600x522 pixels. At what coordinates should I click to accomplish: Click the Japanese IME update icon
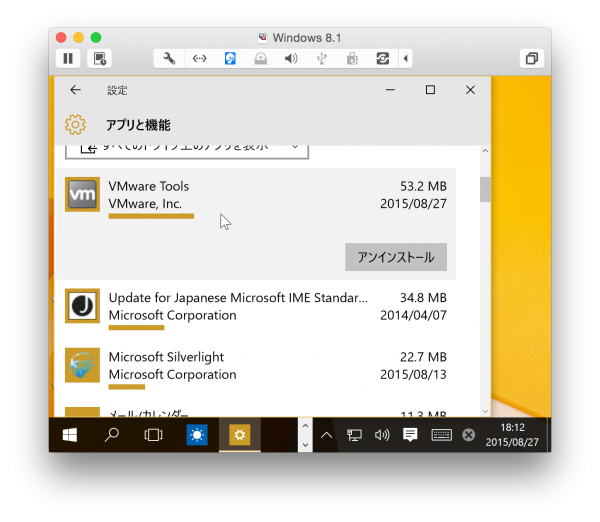[82, 306]
